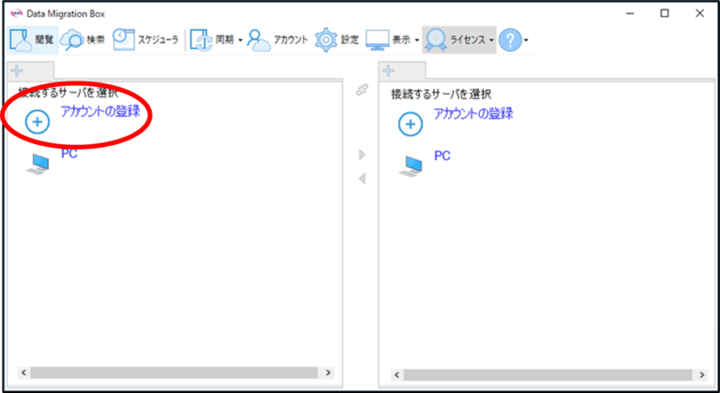Open 設定 gear settings icon

tap(326, 40)
